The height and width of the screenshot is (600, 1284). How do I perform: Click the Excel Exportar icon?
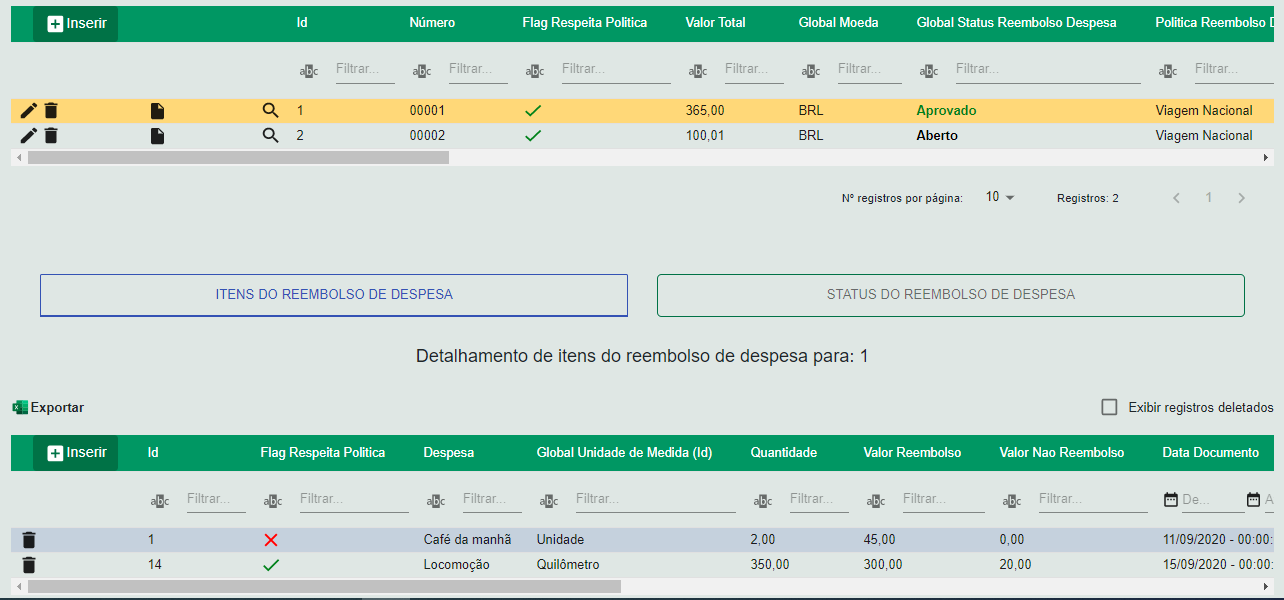tap(20, 407)
